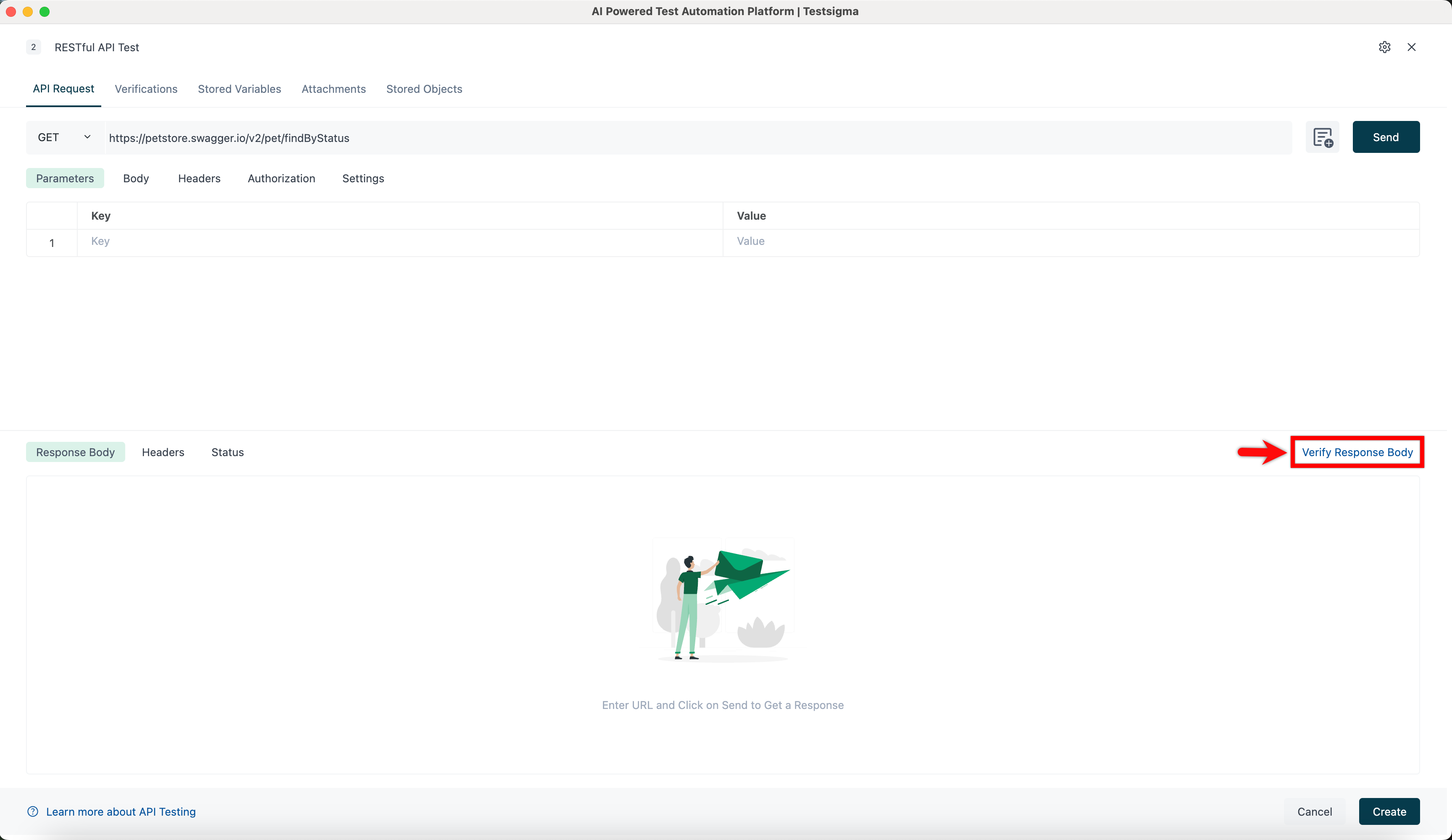Open the request Headers tab

point(199,178)
